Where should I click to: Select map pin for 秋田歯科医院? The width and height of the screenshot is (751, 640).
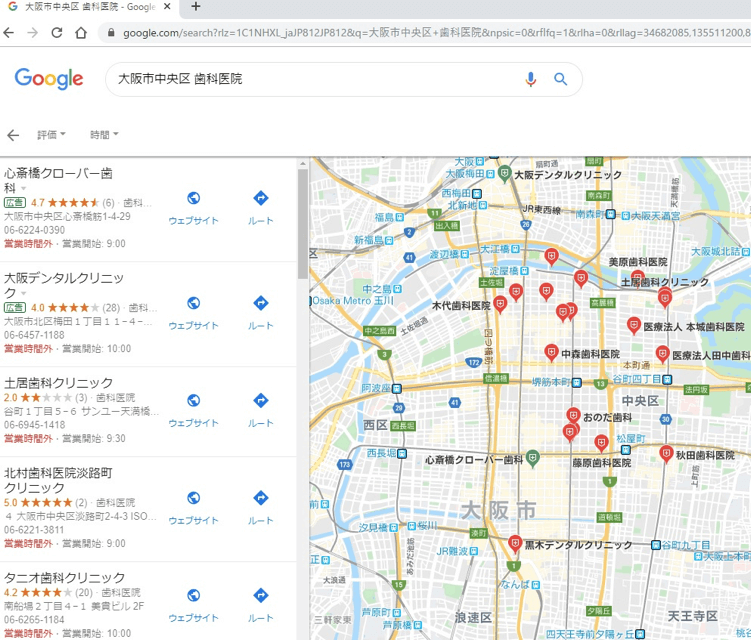[666, 454]
